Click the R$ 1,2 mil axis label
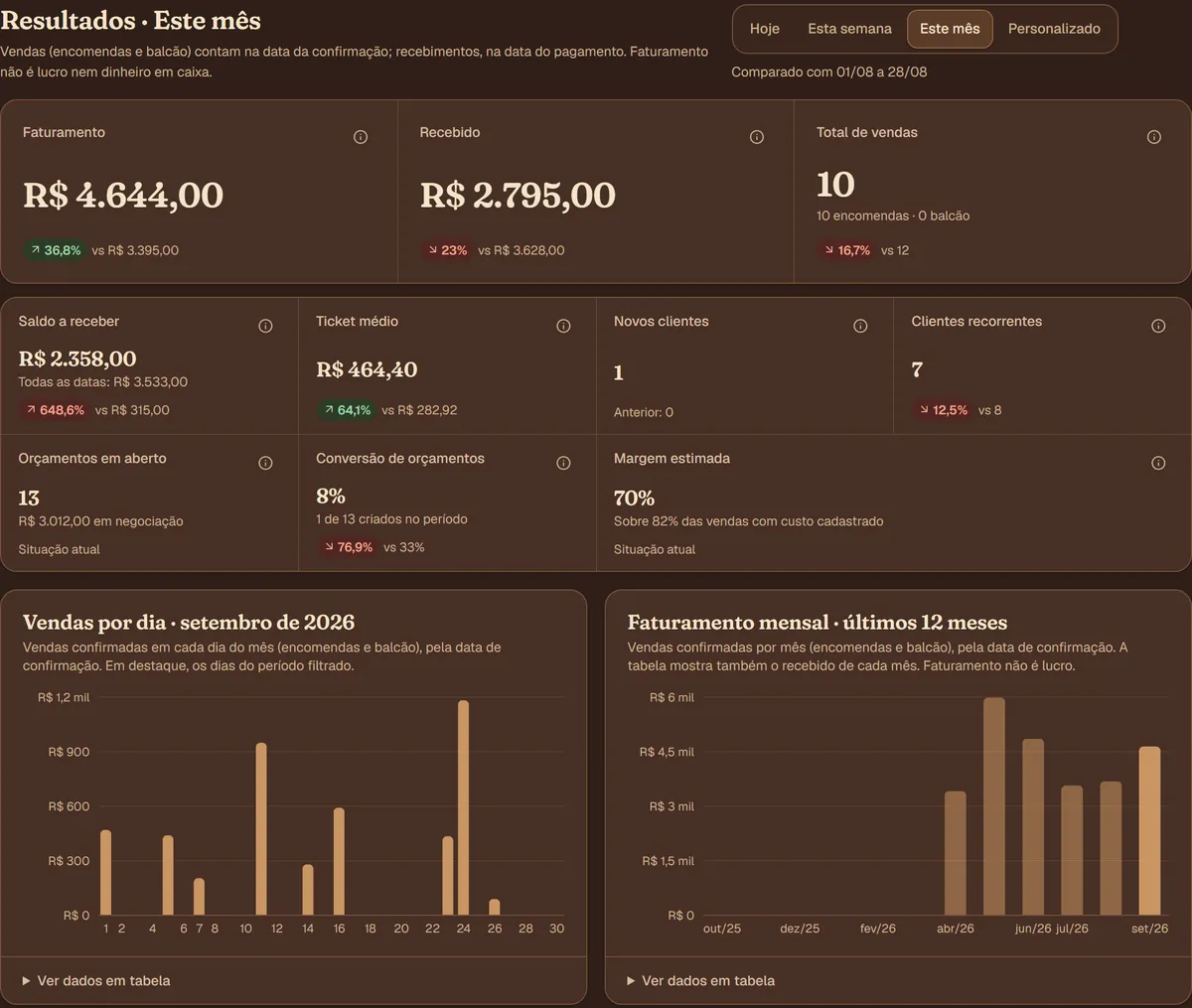The width and height of the screenshot is (1192, 1008). pyautogui.click(x=64, y=697)
